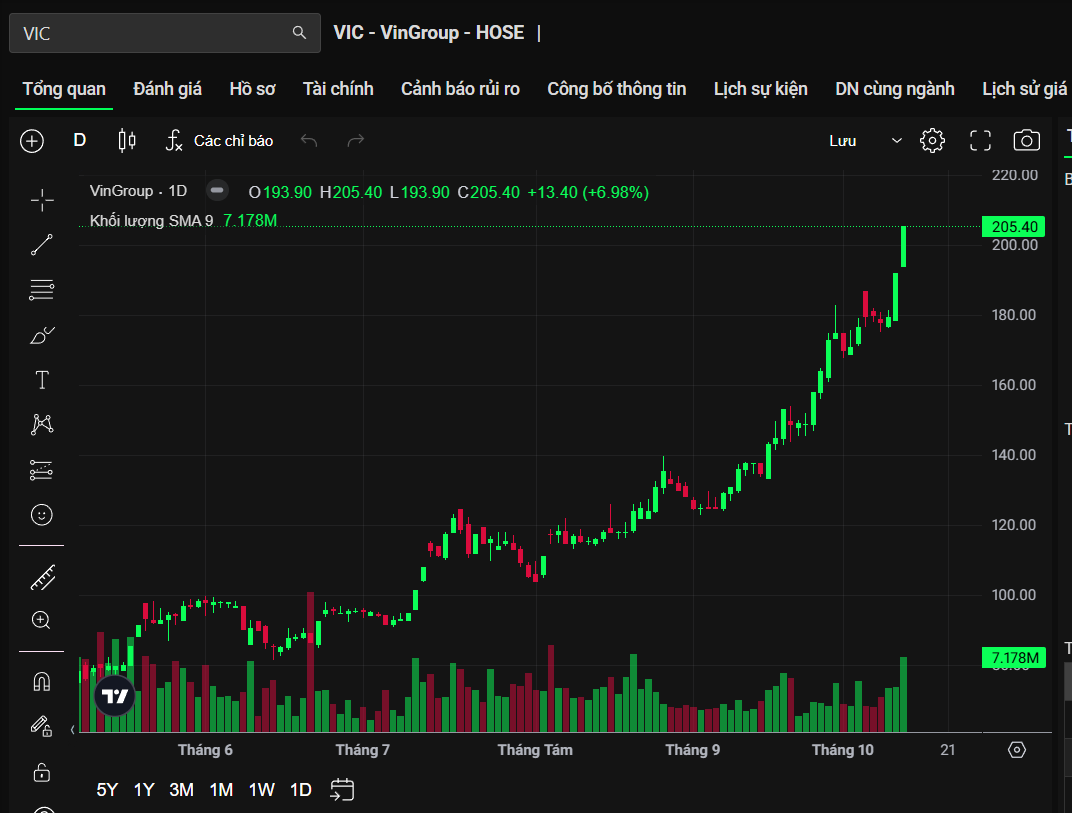Choose the brush drawing tool

click(42, 335)
